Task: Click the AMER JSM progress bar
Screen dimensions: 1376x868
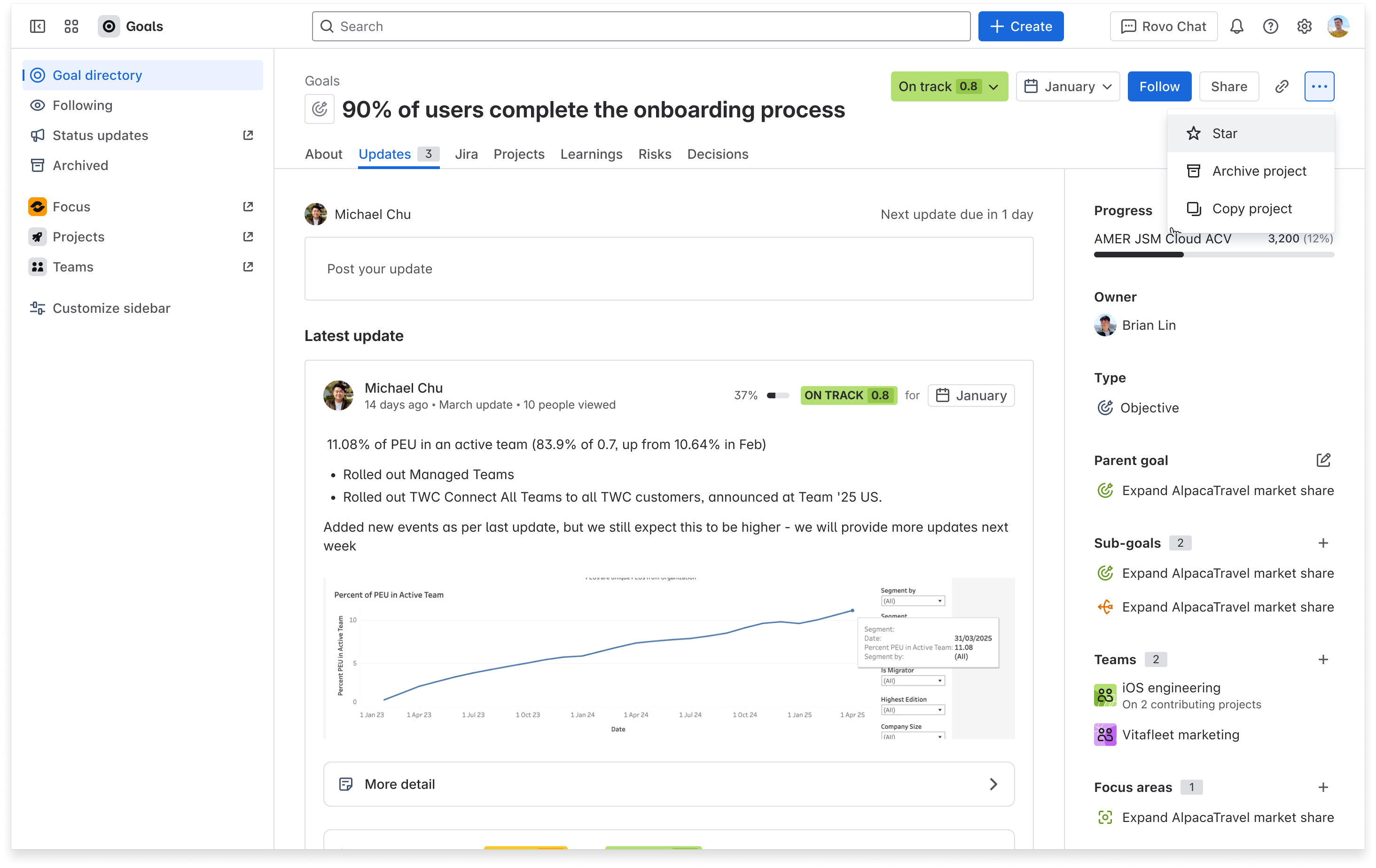Action: click(1214, 255)
